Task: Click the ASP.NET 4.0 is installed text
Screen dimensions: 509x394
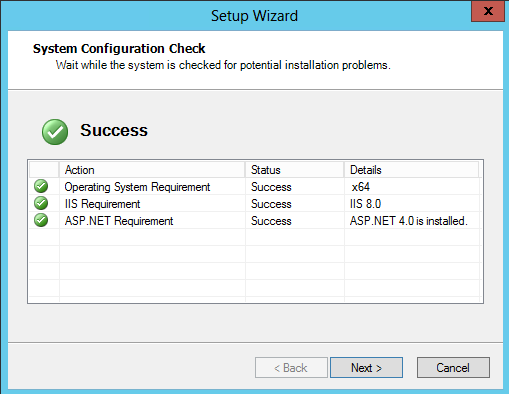Action: (409, 221)
